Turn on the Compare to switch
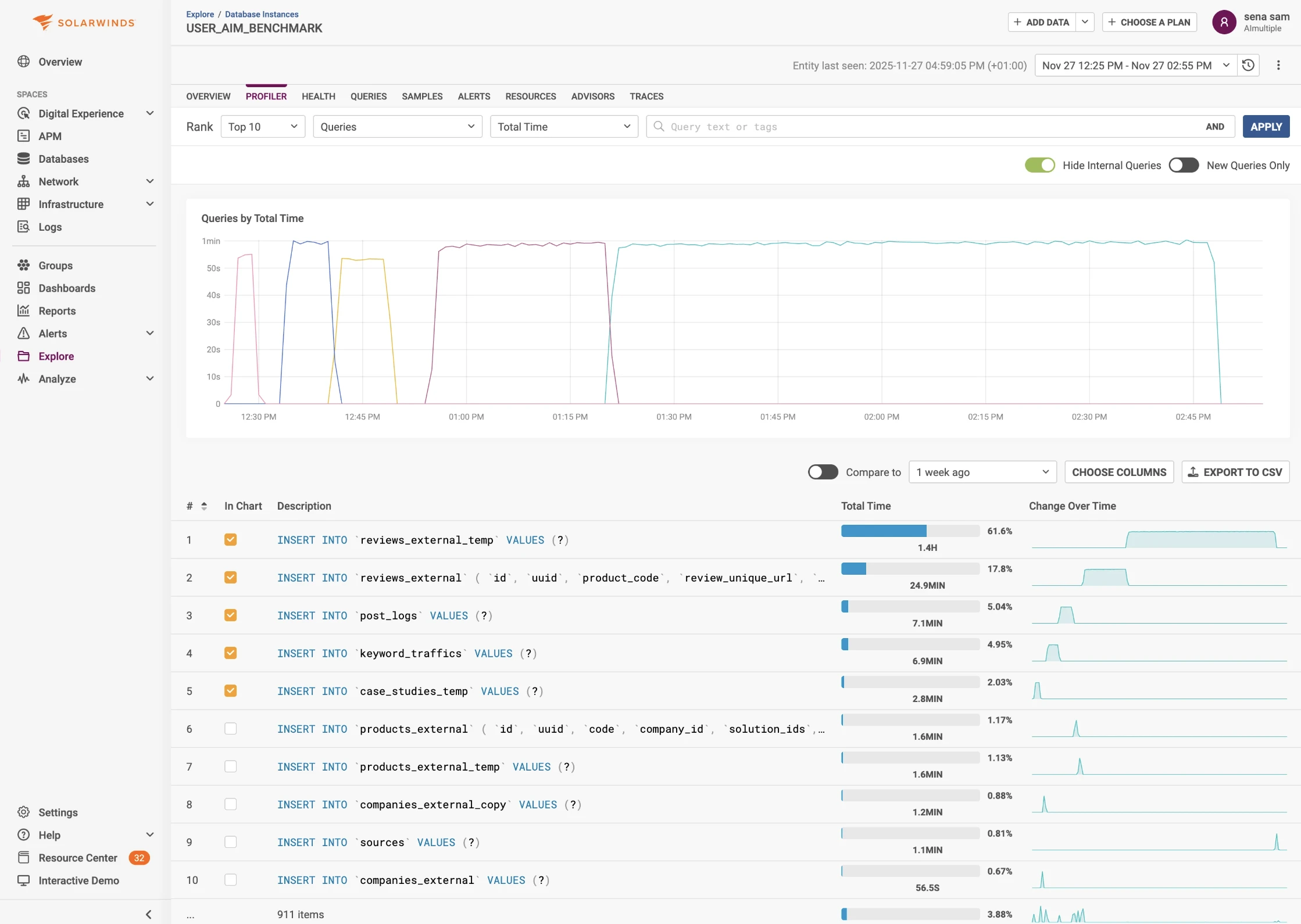The image size is (1301, 924). (x=823, y=472)
